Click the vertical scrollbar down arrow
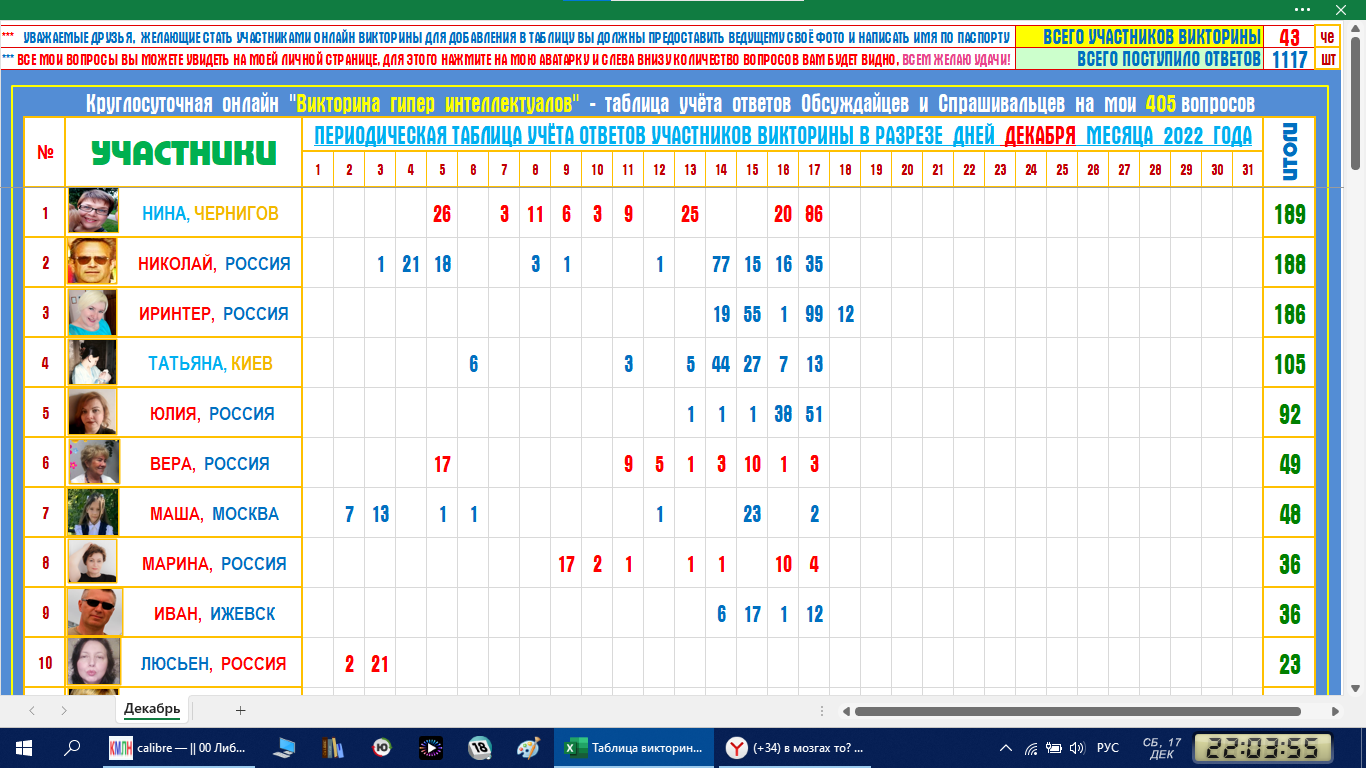This screenshot has height=768, width=1366. [x=1356, y=688]
